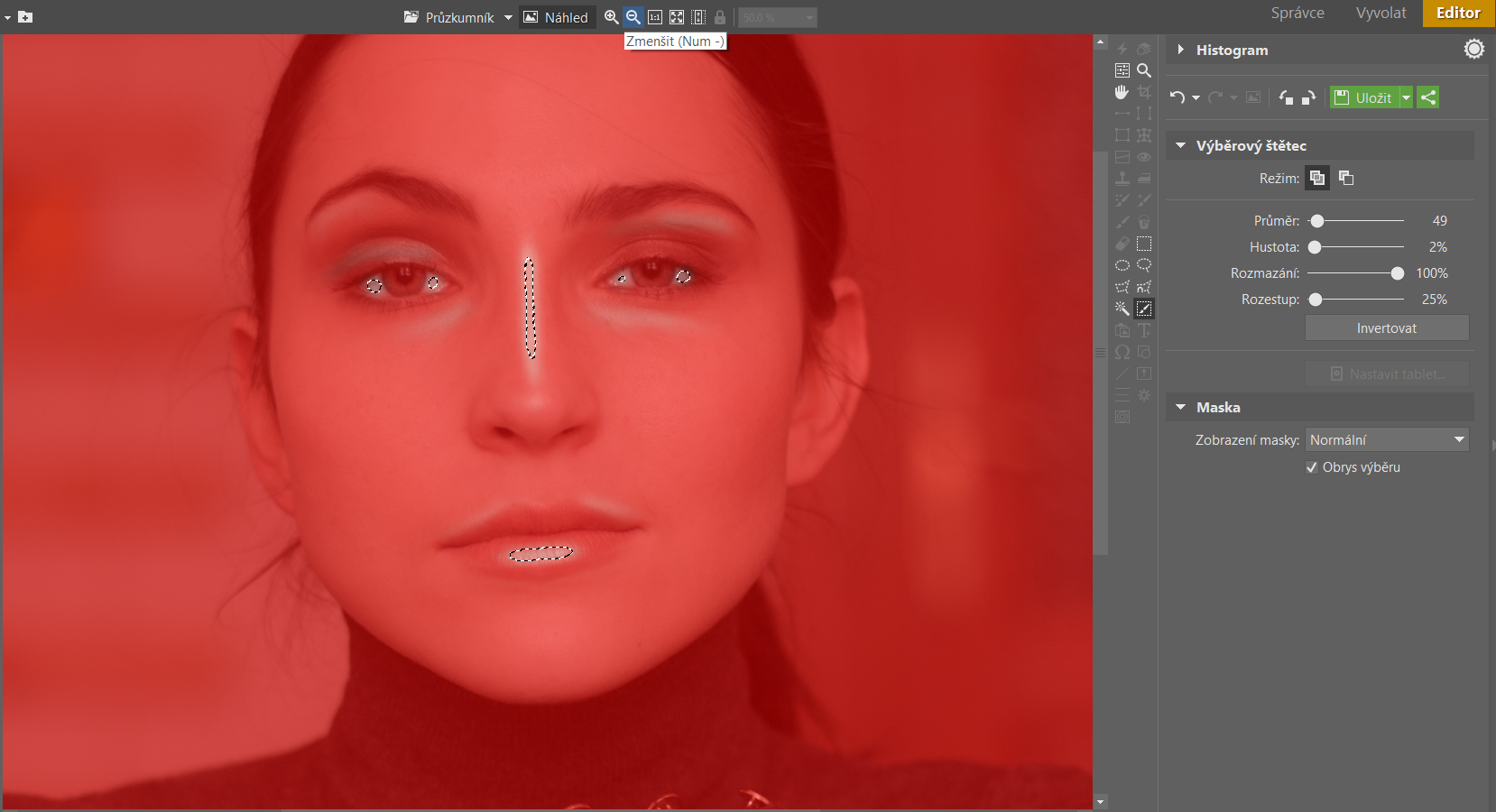Select the lasso selection tool
The width and height of the screenshot is (1496, 812).
[1144, 265]
